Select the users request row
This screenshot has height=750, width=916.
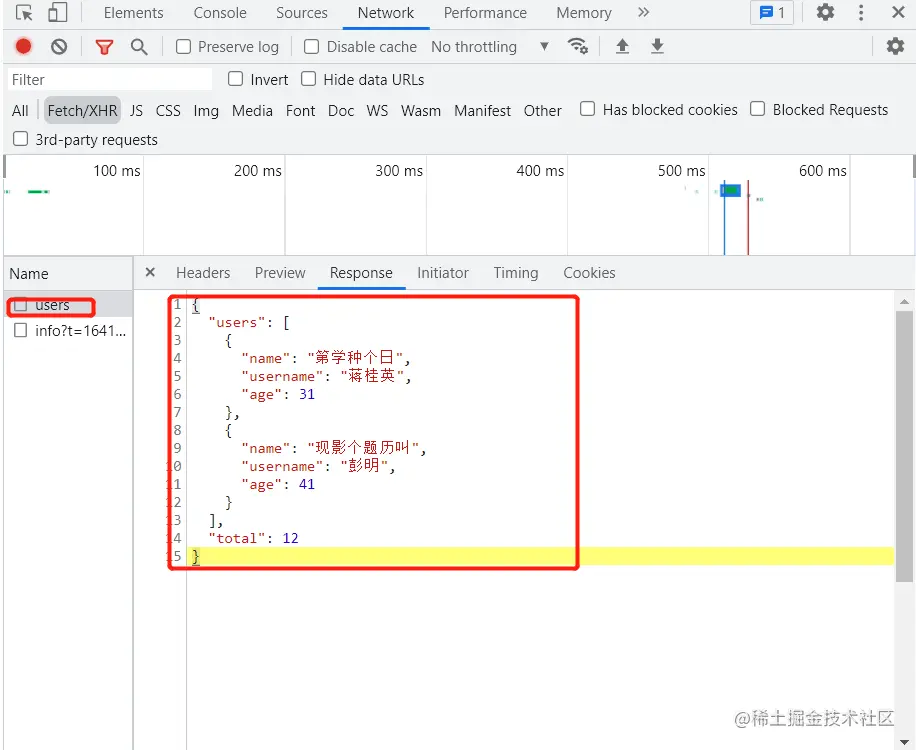tap(68, 305)
